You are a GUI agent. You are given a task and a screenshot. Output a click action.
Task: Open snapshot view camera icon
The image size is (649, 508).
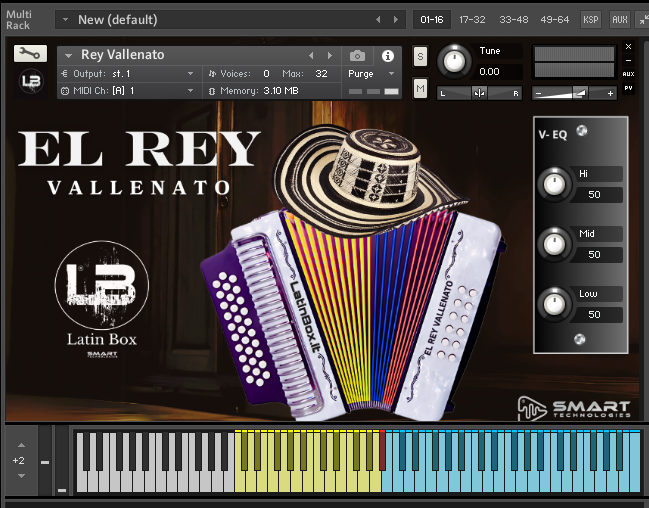(357, 55)
